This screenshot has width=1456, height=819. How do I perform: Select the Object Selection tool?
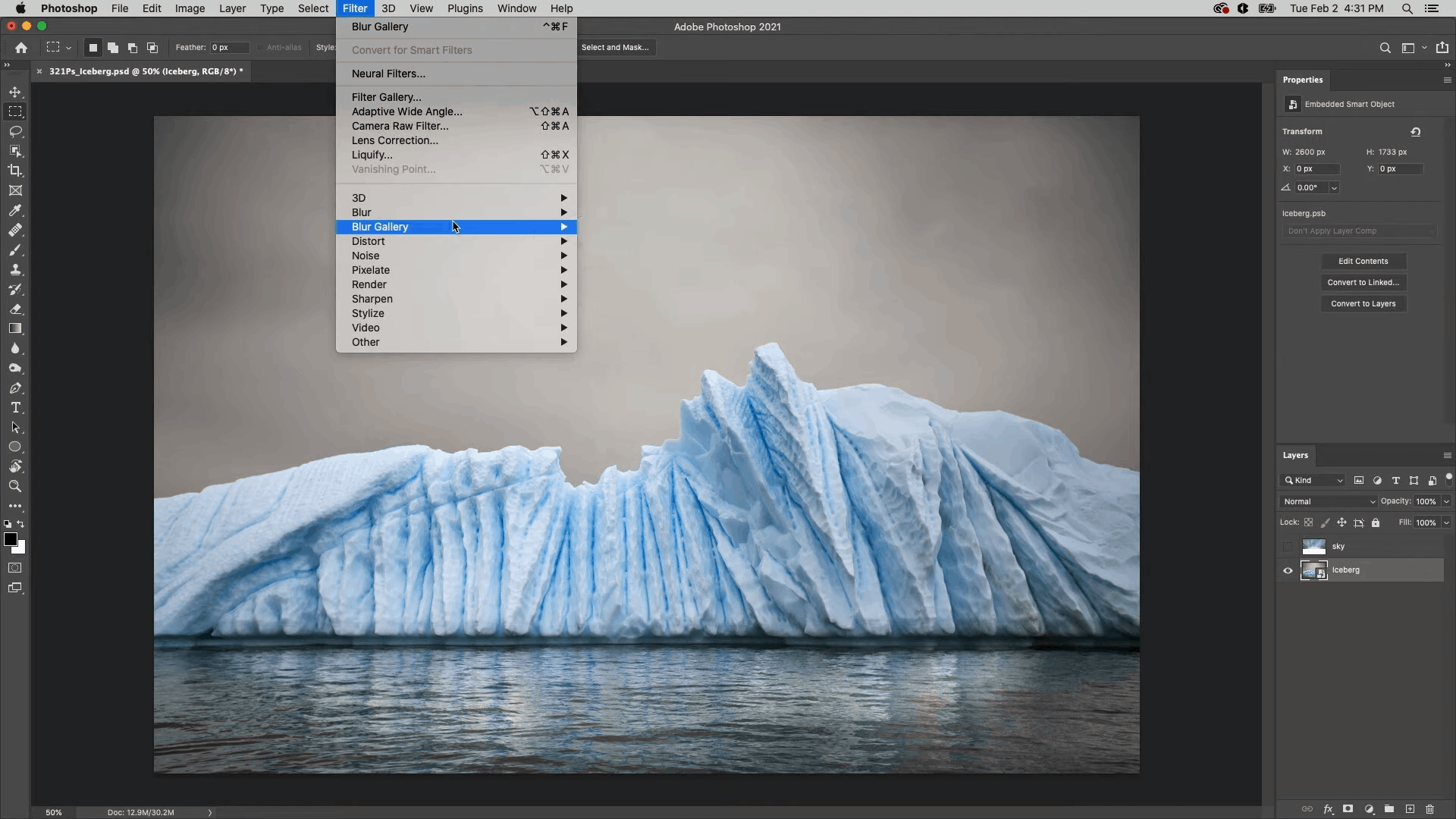15,151
